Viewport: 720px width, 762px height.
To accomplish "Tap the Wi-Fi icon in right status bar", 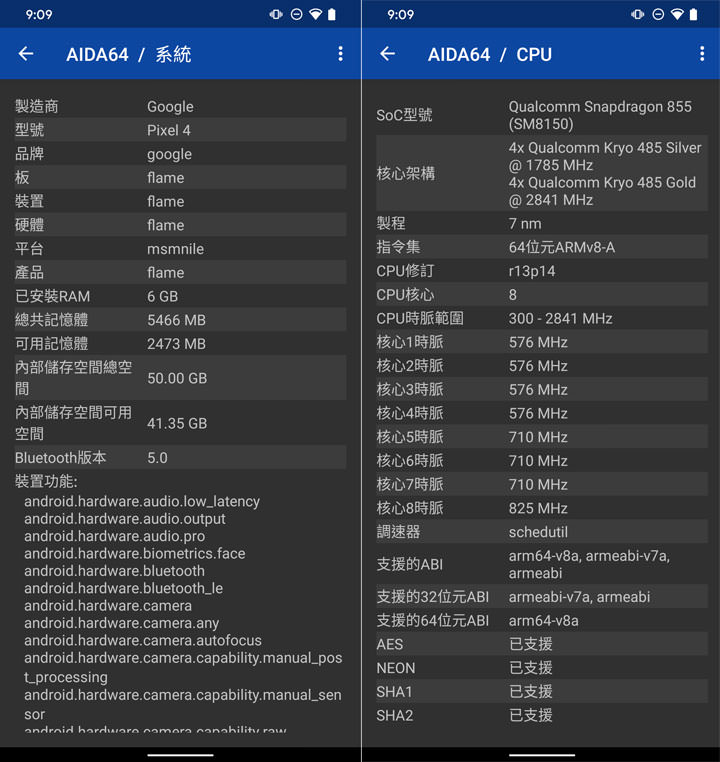I will coord(677,15).
